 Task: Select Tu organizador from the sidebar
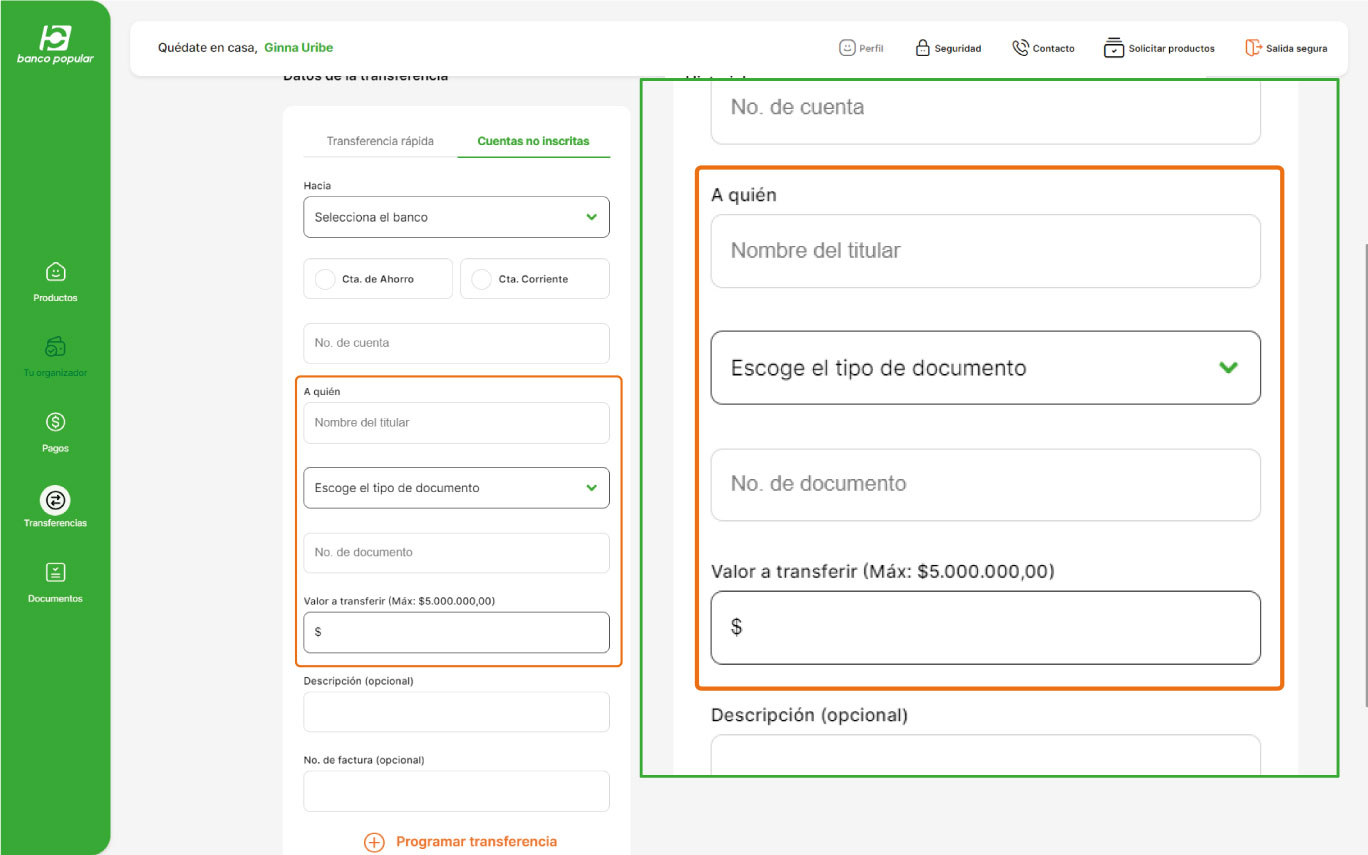click(x=55, y=357)
